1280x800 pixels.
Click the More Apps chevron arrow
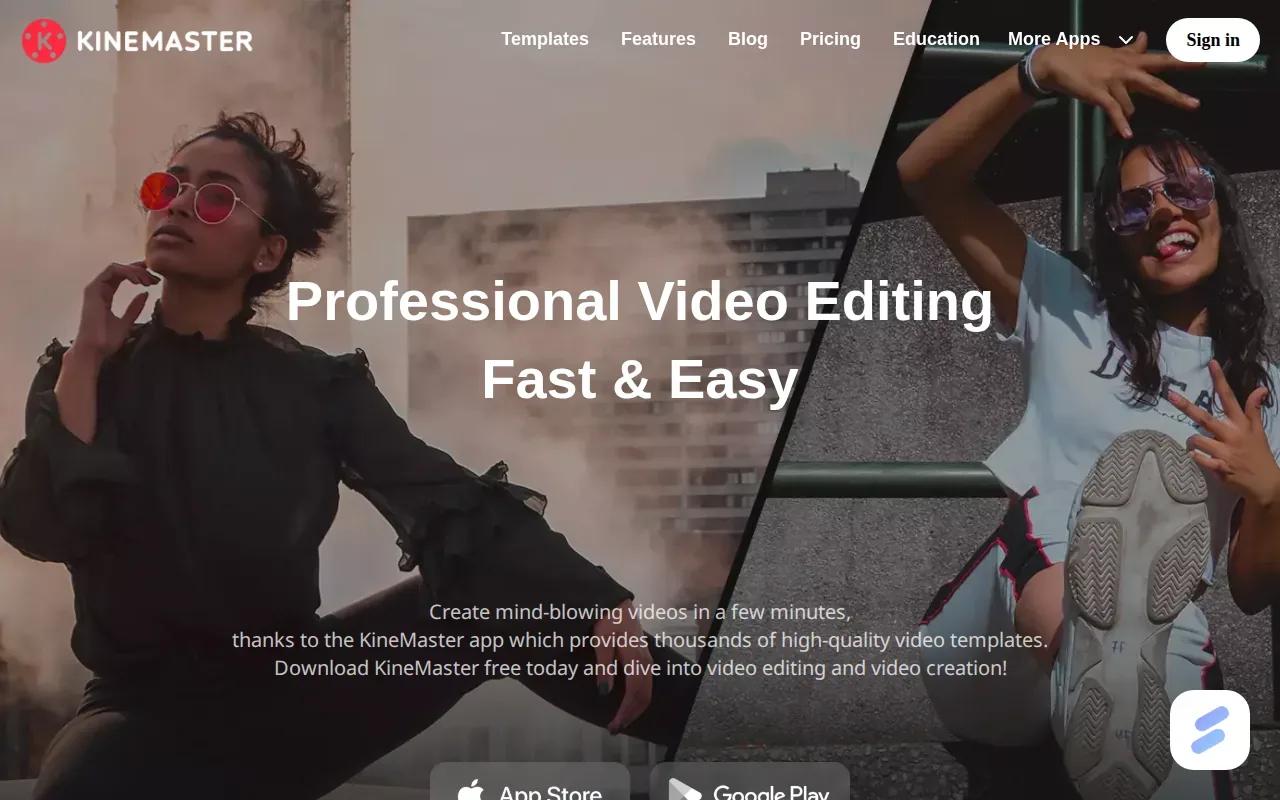(x=1126, y=40)
